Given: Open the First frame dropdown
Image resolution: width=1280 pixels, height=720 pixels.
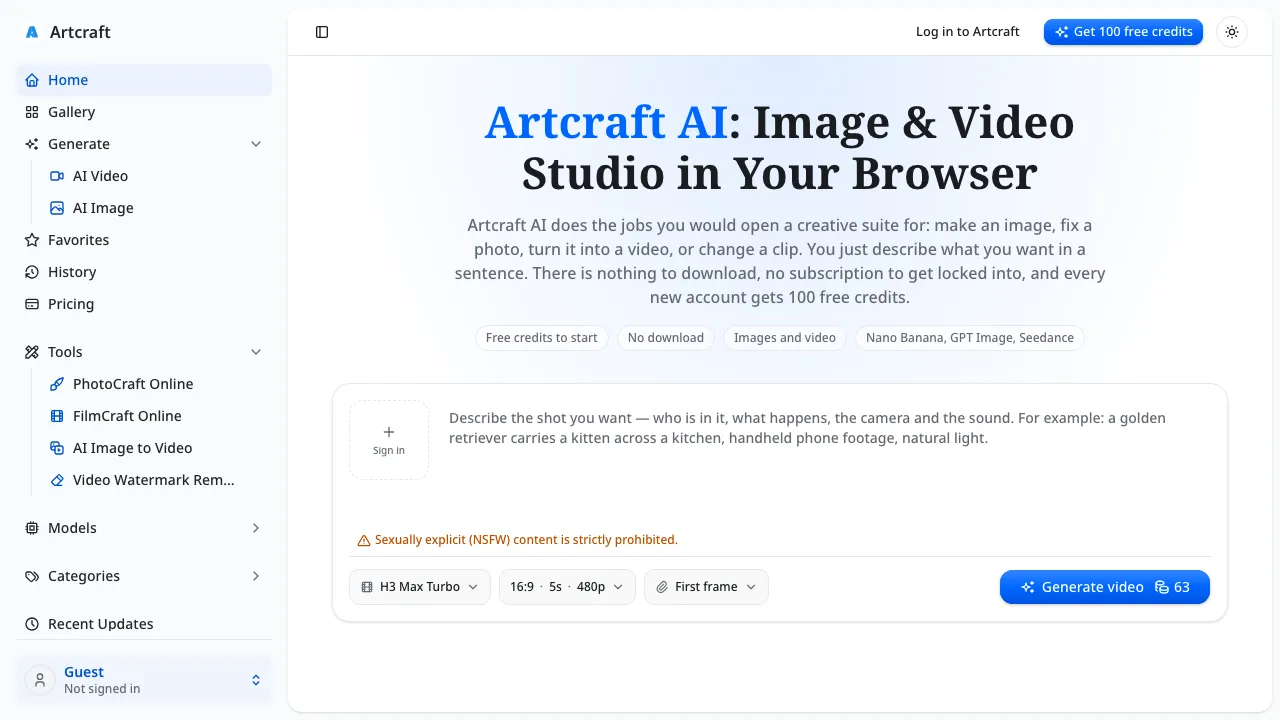Looking at the screenshot, I should [706, 587].
